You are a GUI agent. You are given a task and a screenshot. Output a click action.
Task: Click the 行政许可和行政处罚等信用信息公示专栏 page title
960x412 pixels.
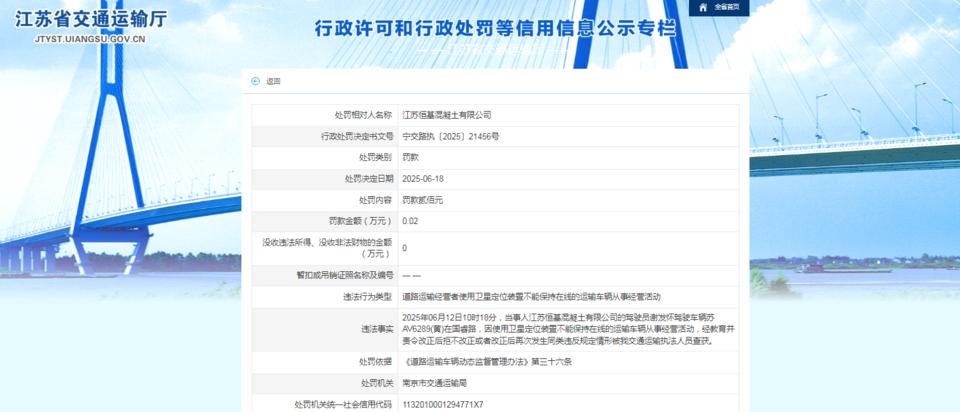[x=495, y=28]
